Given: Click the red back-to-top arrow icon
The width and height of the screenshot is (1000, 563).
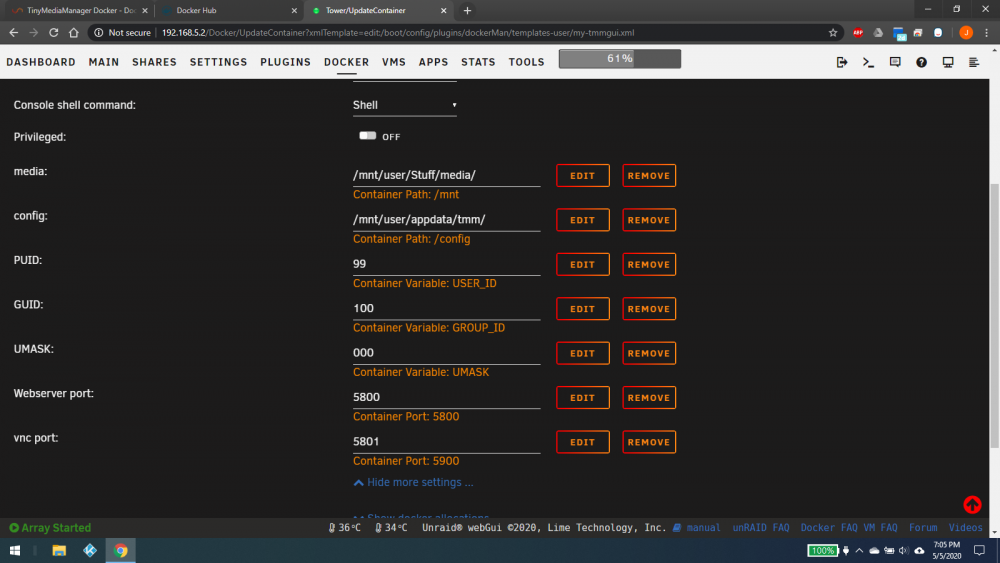Looking at the screenshot, I should coord(972,504).
